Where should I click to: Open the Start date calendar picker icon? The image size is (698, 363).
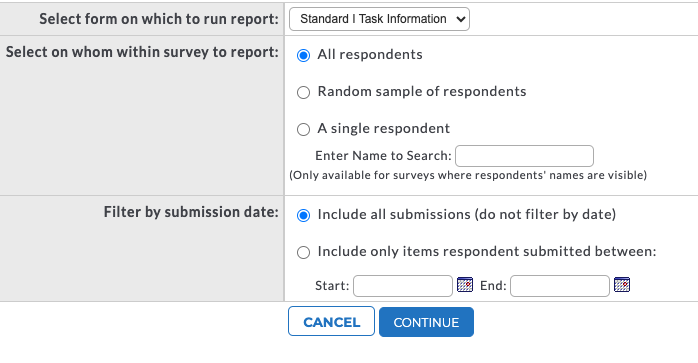(465, 285)
